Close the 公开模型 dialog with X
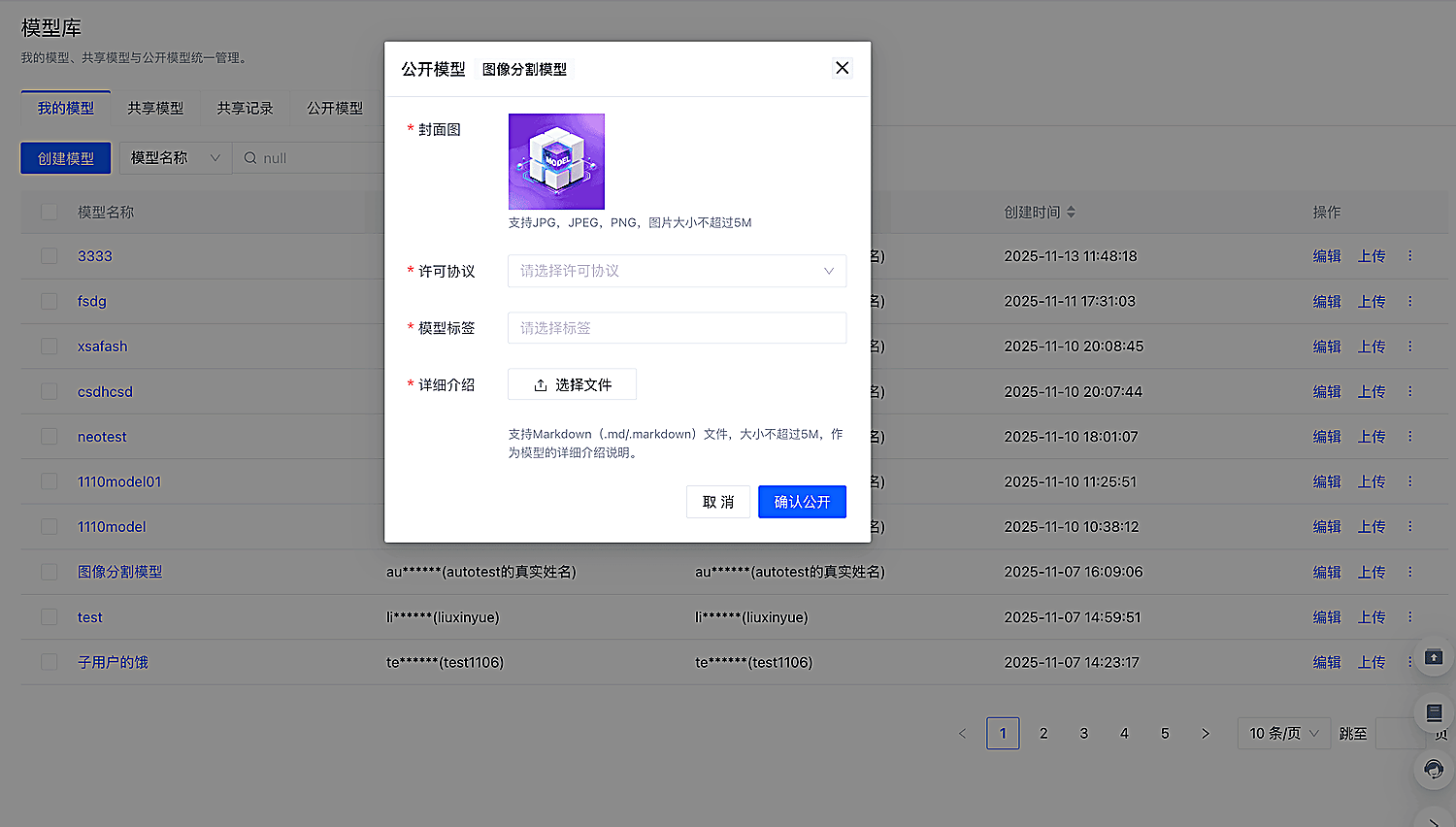Screen dimensions: 1456x827 [842, 68]
